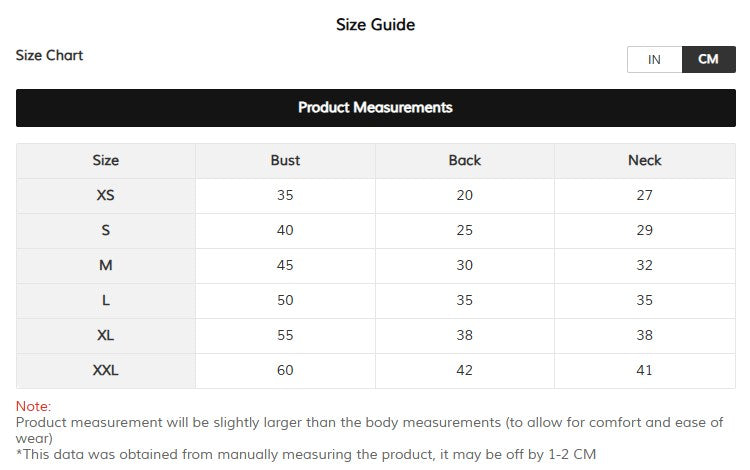The height and width of the screenshot is (470, 750).
Task: Click the Product Measurements header bar
Action: coord(375,108)
